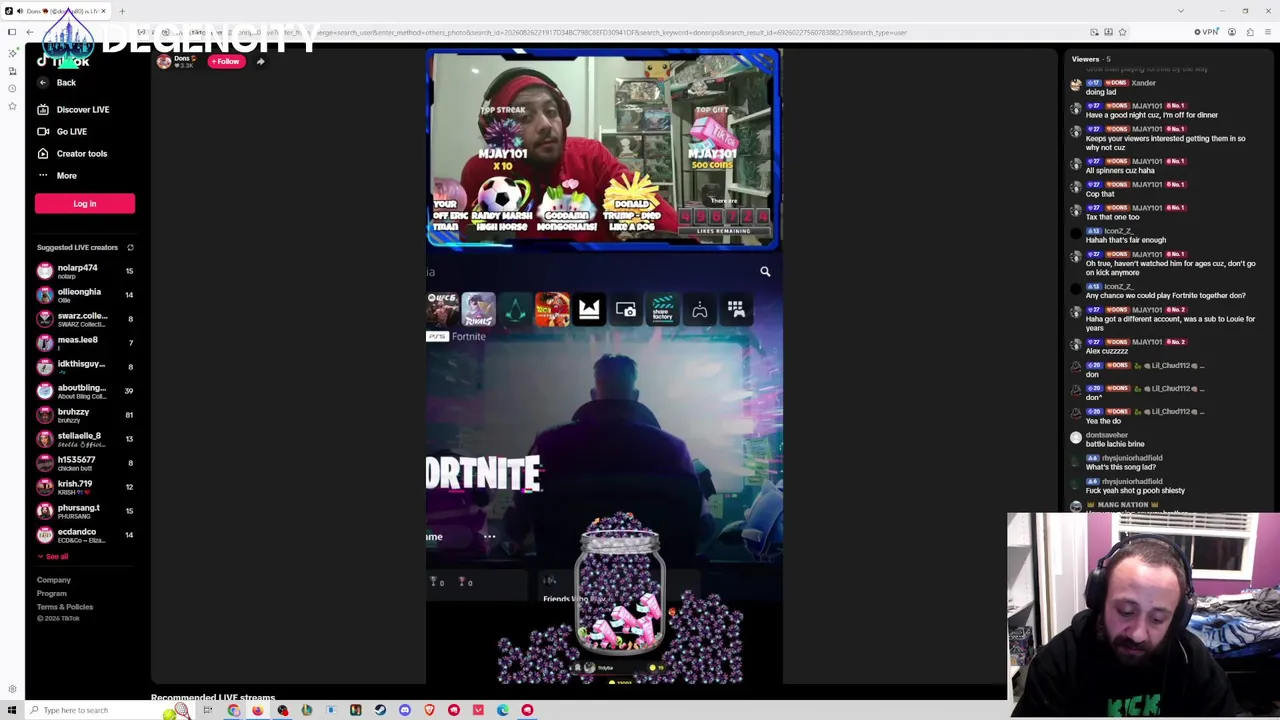1280x720 pixels.
Task: Open Task View on the taskbar
Action: coord(208,710)
